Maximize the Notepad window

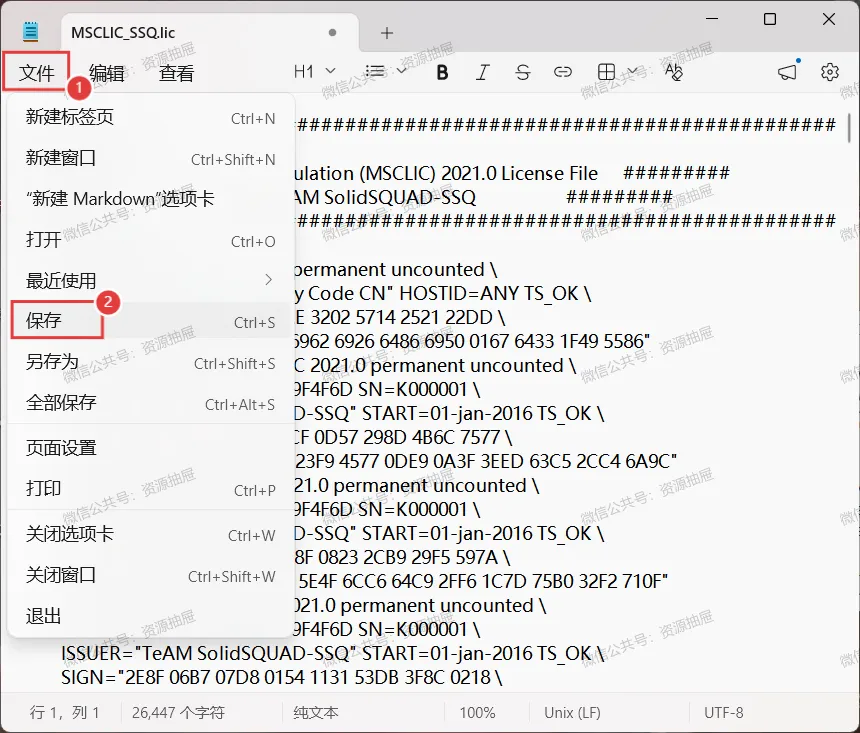click(770, 19)
